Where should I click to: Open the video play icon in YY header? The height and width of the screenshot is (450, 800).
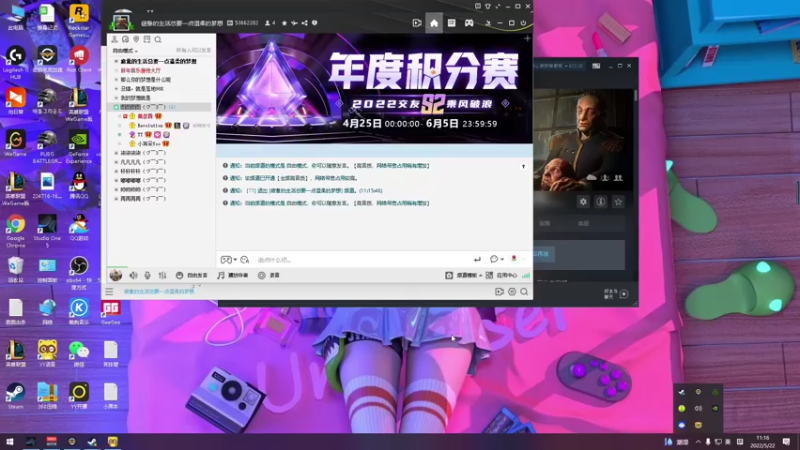[417, 23]
